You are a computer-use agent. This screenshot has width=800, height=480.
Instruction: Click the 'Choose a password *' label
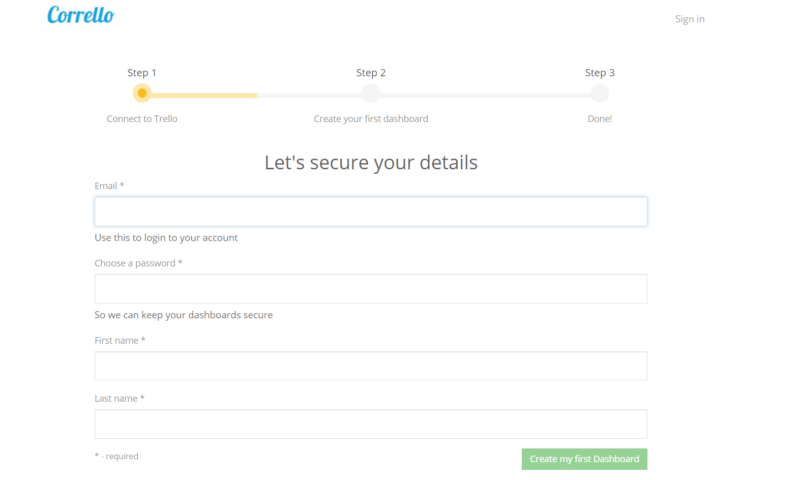(138, 263)
